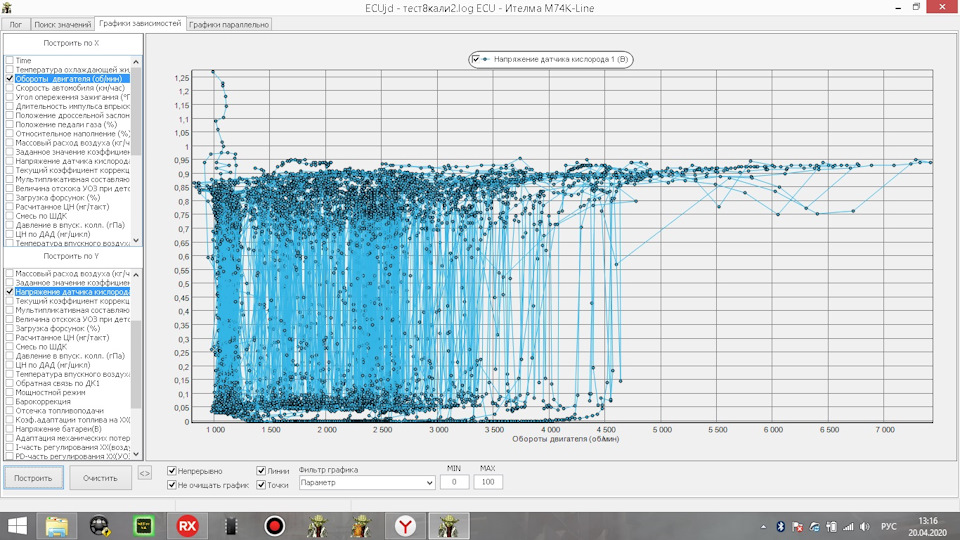The height and width of the screenshot is (540, 960).
Task: Check the 'Time' option in X list
Action: click(10, 61)
